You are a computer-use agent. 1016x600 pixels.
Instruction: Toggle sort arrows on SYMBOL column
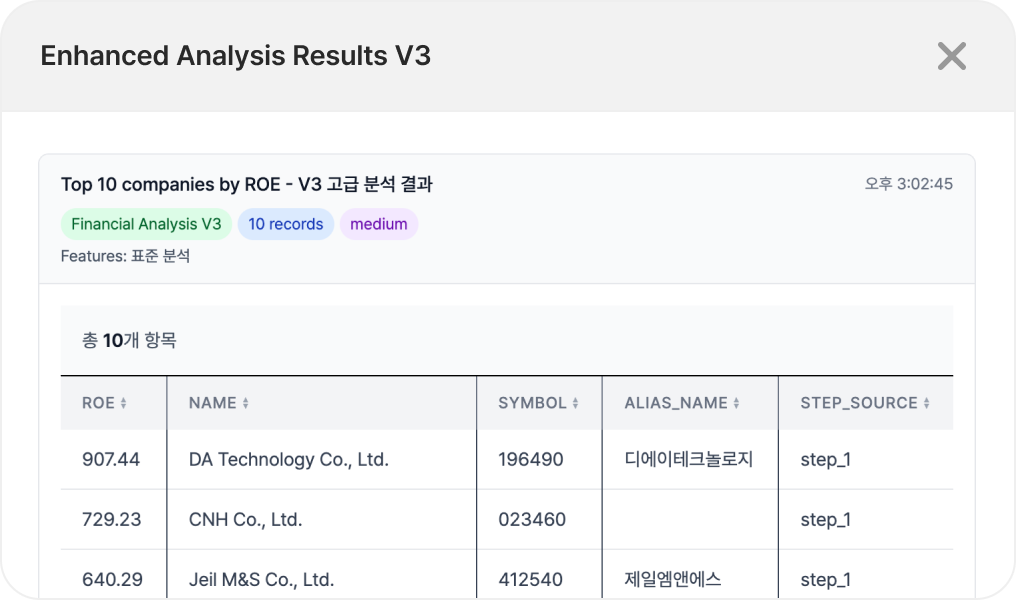point(576,404)
